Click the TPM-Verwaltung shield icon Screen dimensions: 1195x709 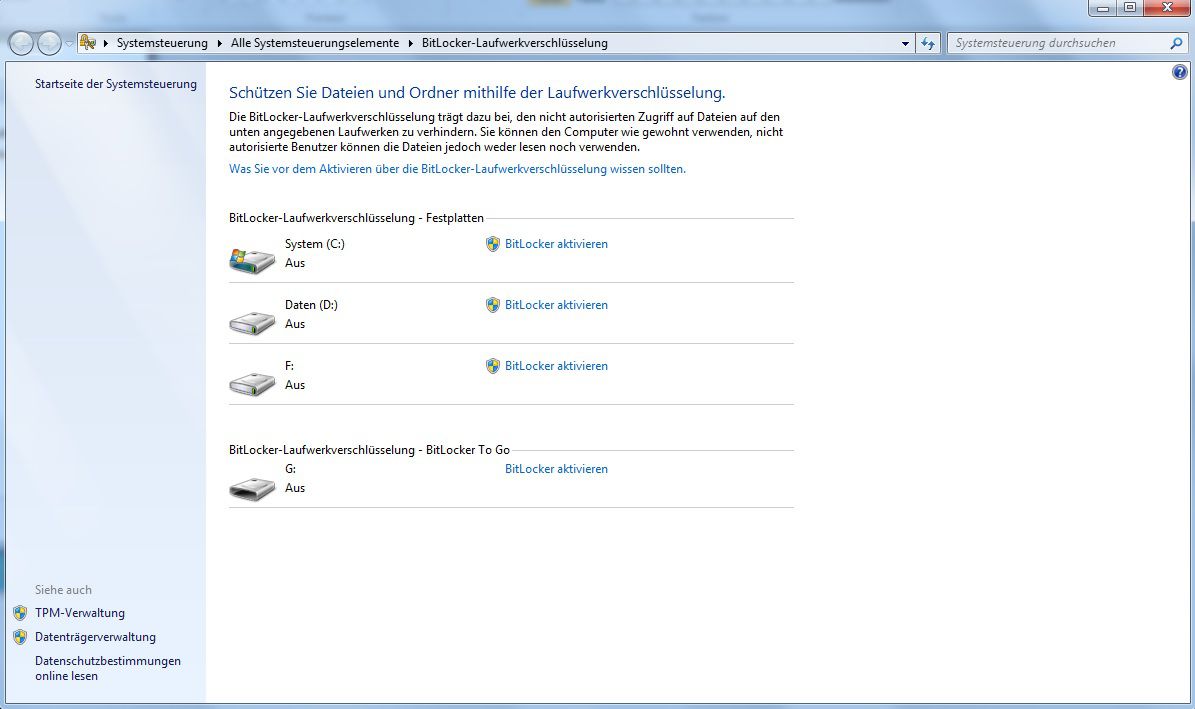19,613
